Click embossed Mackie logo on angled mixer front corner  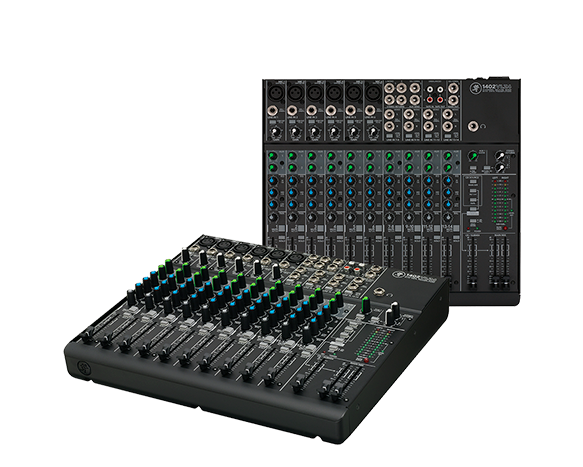(x=84, y=369)
